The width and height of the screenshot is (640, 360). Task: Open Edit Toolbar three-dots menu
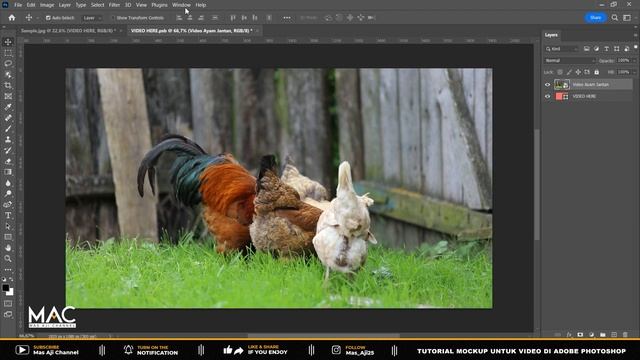(8, 270)
